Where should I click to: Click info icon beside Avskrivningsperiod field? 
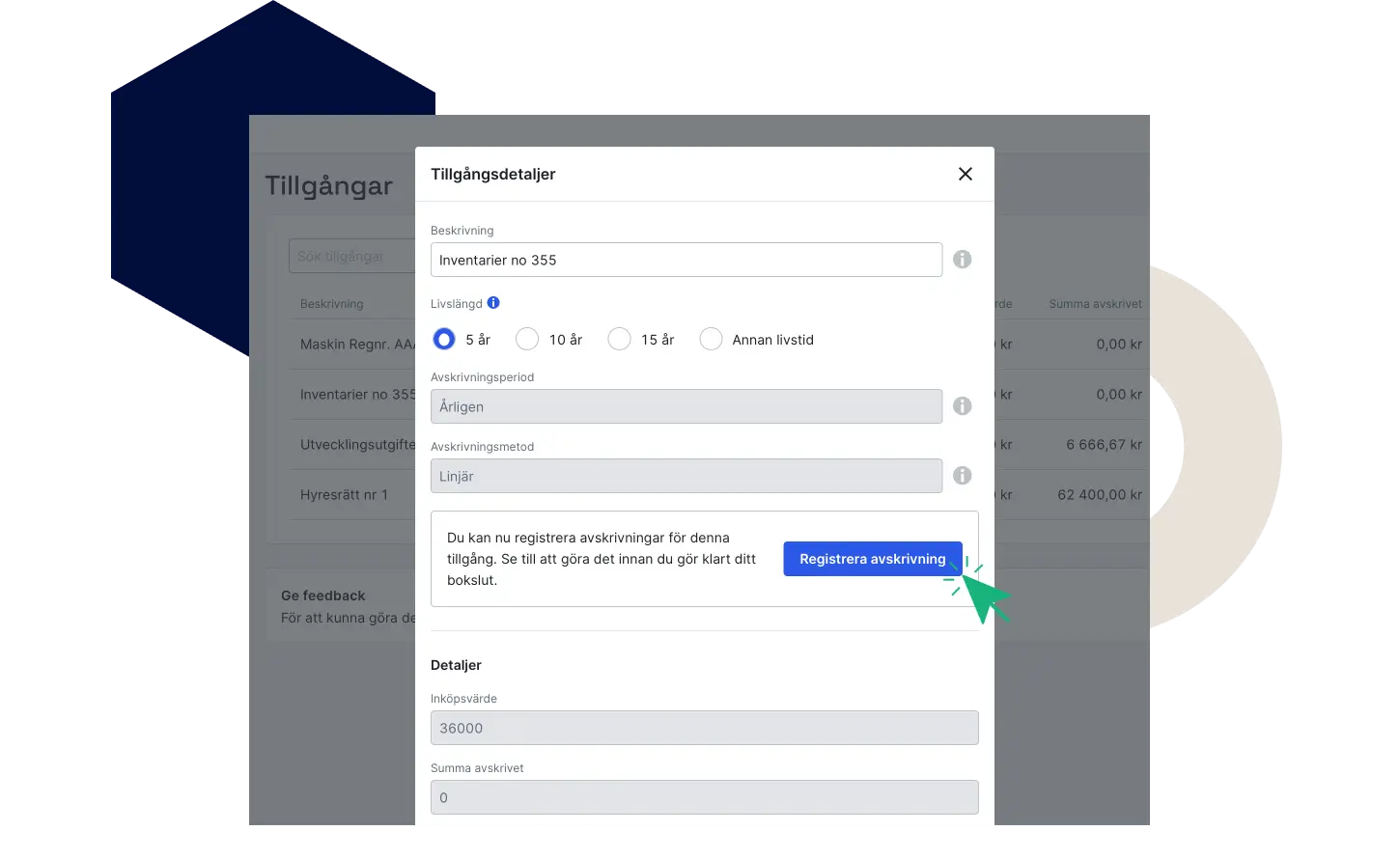pos(962,406)
